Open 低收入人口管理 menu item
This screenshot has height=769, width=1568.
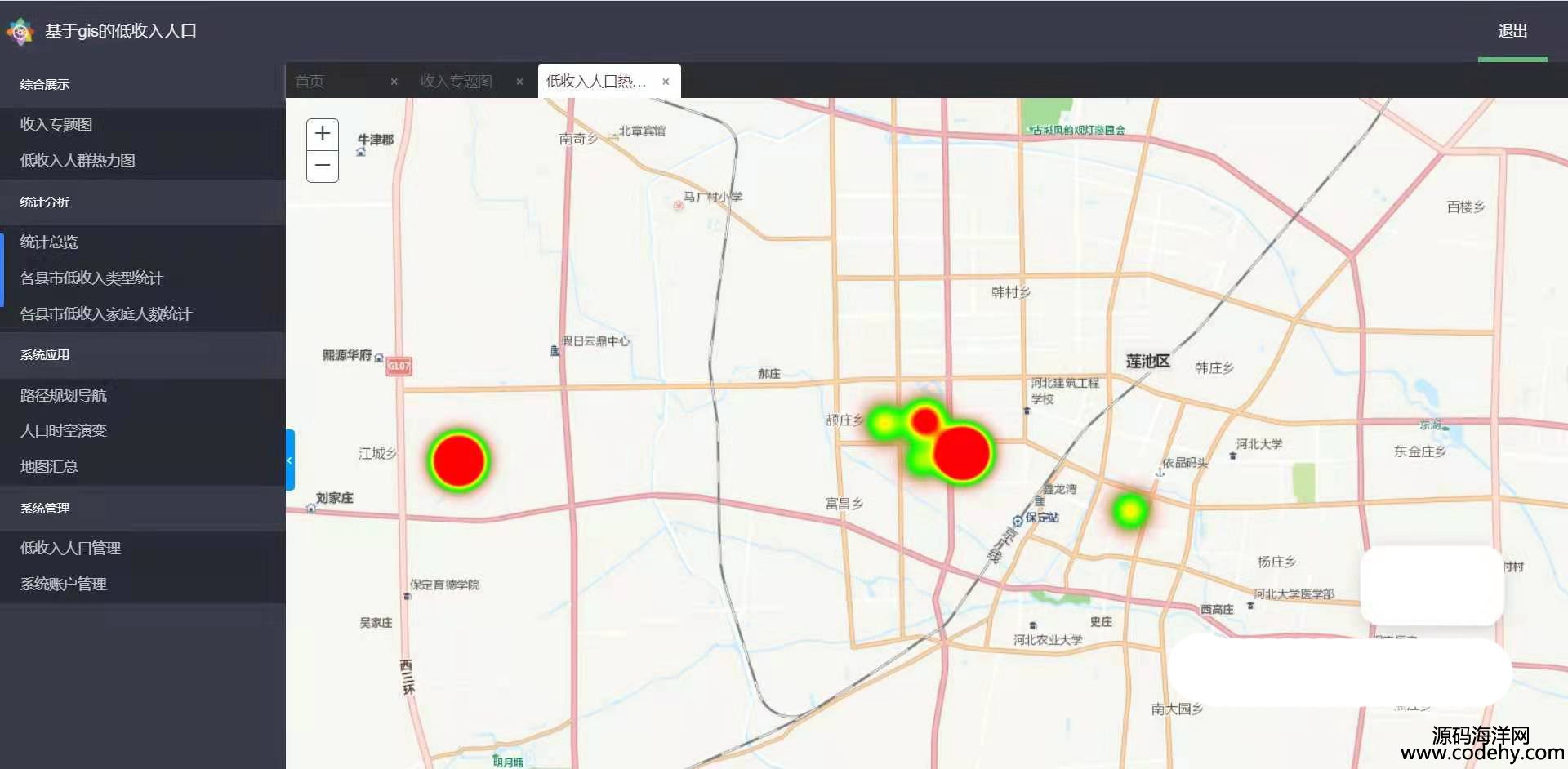70,549
